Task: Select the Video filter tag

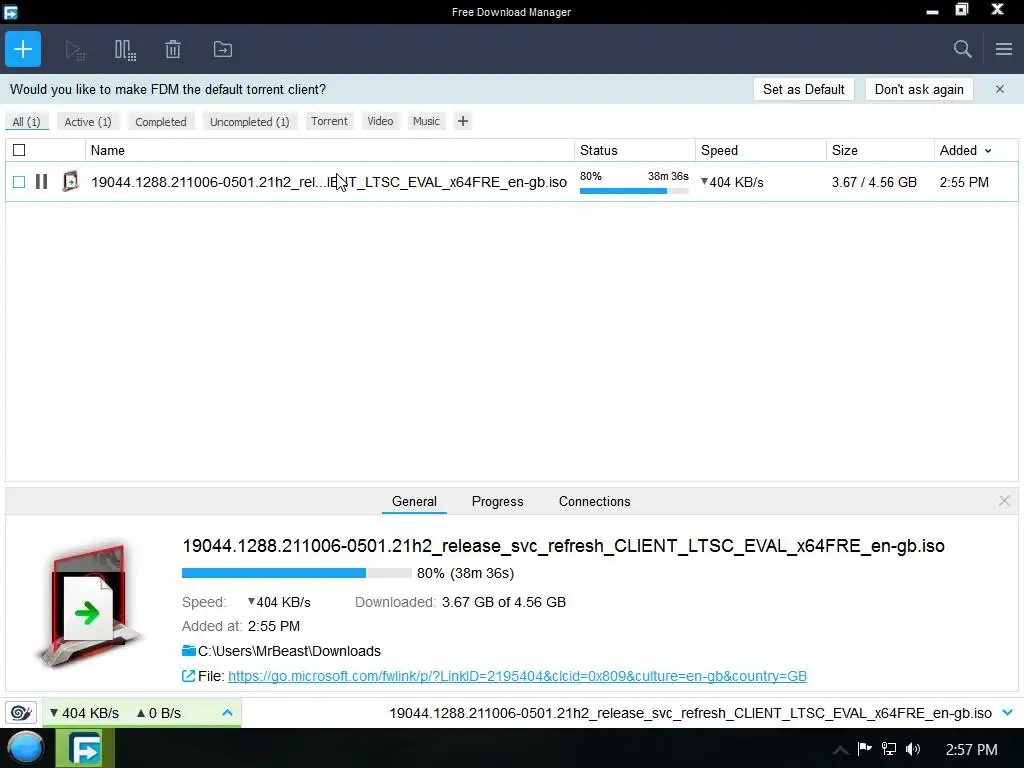Action: click(x=380, y=121)
